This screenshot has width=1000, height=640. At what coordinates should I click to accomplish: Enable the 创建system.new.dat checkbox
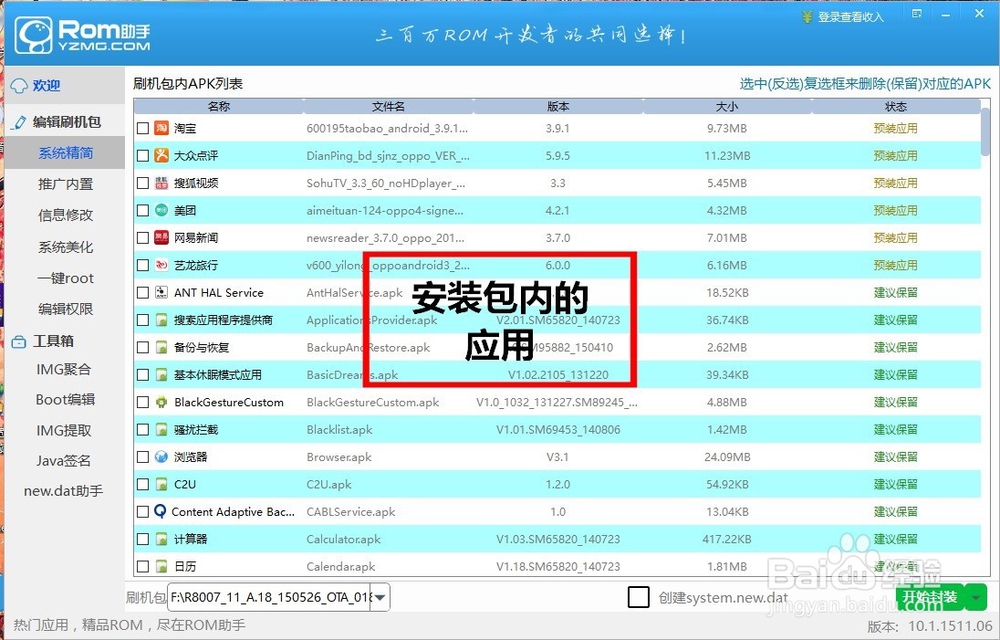click(638, 597)
